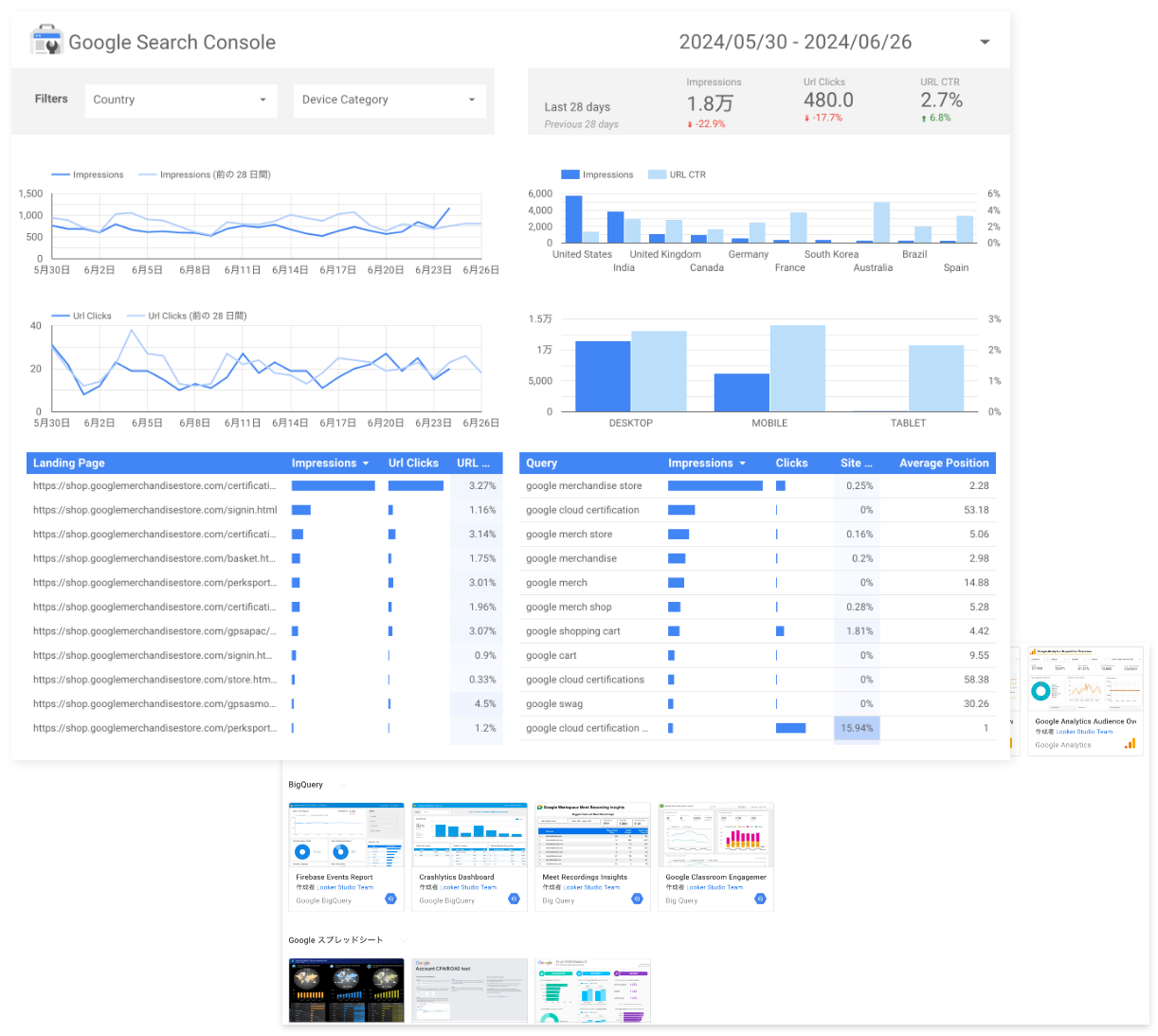
Task: Open Looker Studio Team link under Firebase Events Report
Action: pyautogui.click(x=345, y=888)
